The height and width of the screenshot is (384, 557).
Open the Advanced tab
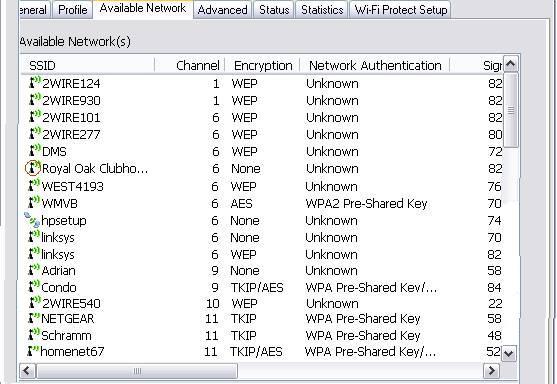tap(222, 10)
